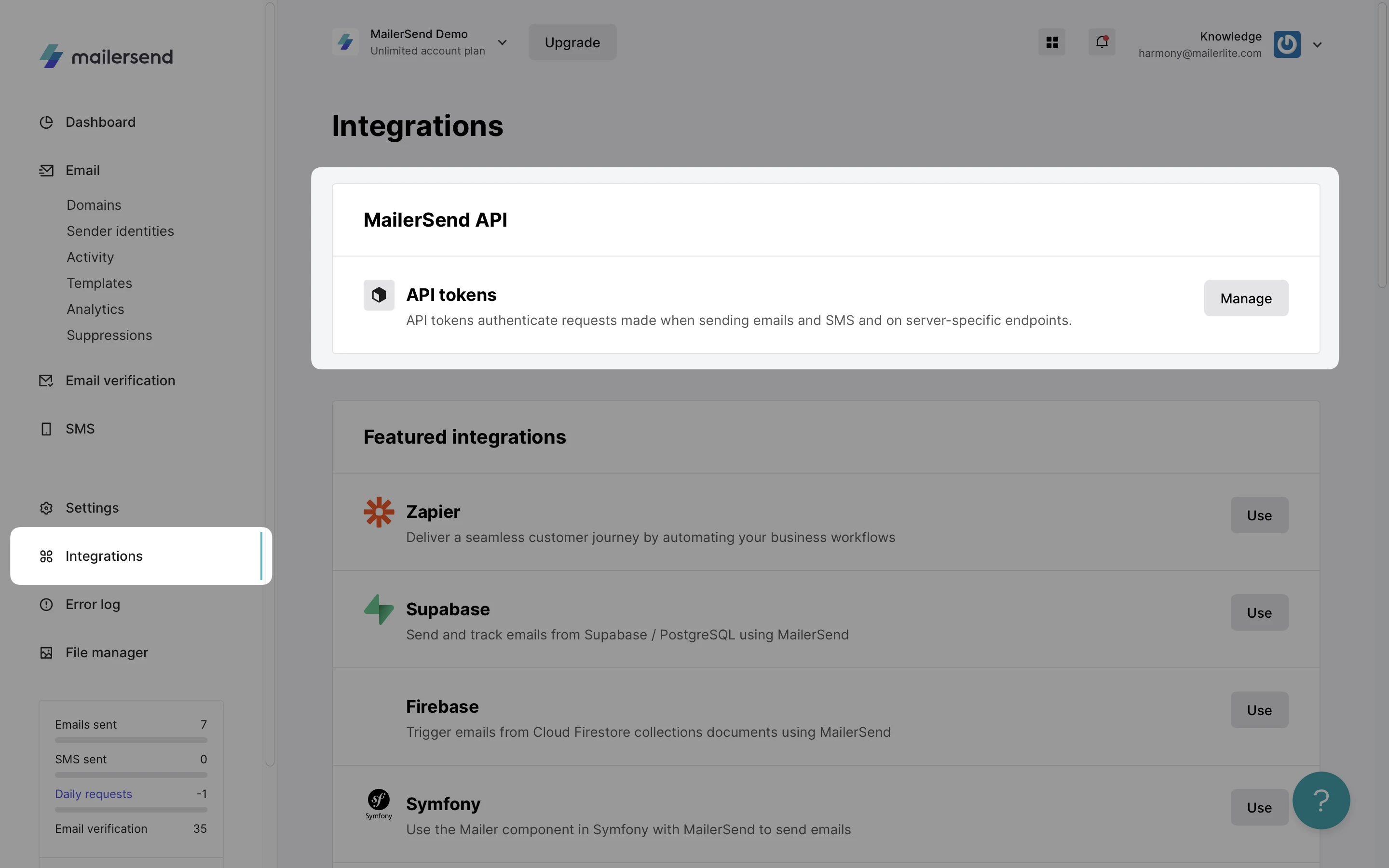Go to Dashboard in the sidebar
The image size is (1389, 868).
click(x=100, y=122)
